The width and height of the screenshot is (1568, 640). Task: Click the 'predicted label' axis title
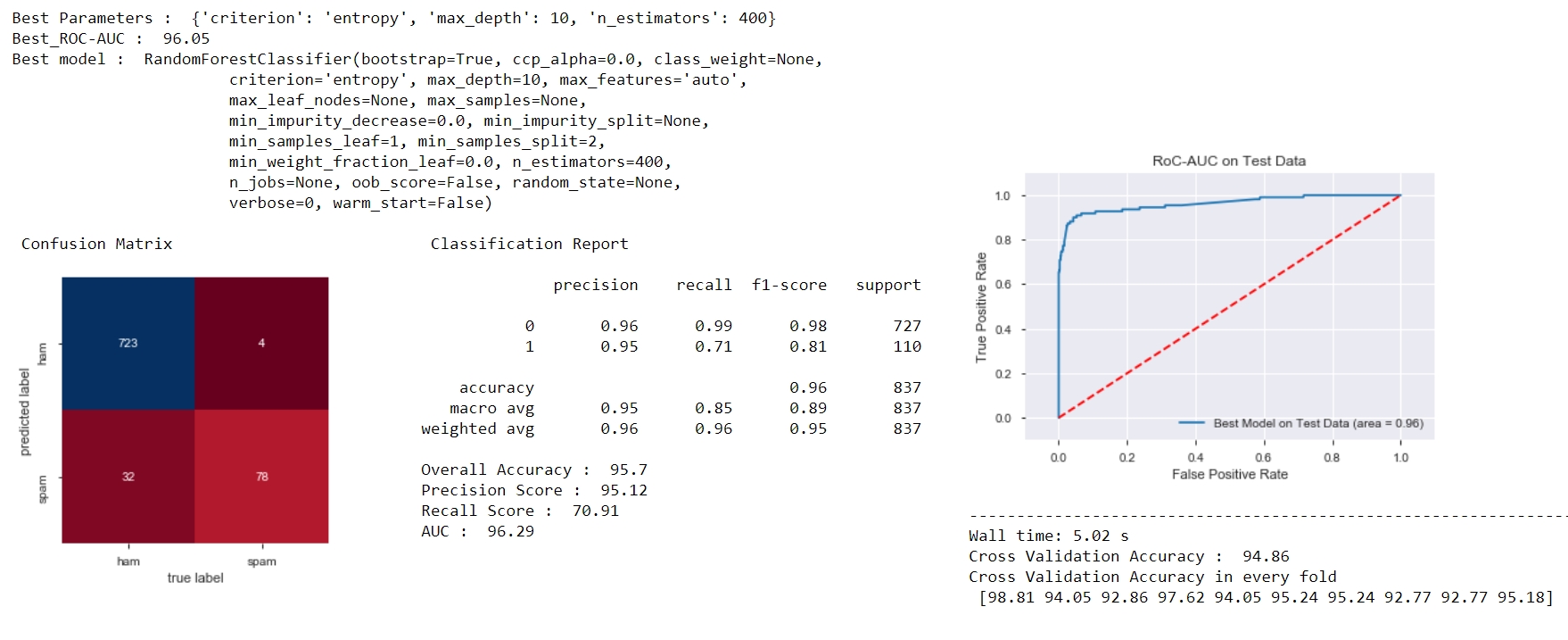pos(25,411)
